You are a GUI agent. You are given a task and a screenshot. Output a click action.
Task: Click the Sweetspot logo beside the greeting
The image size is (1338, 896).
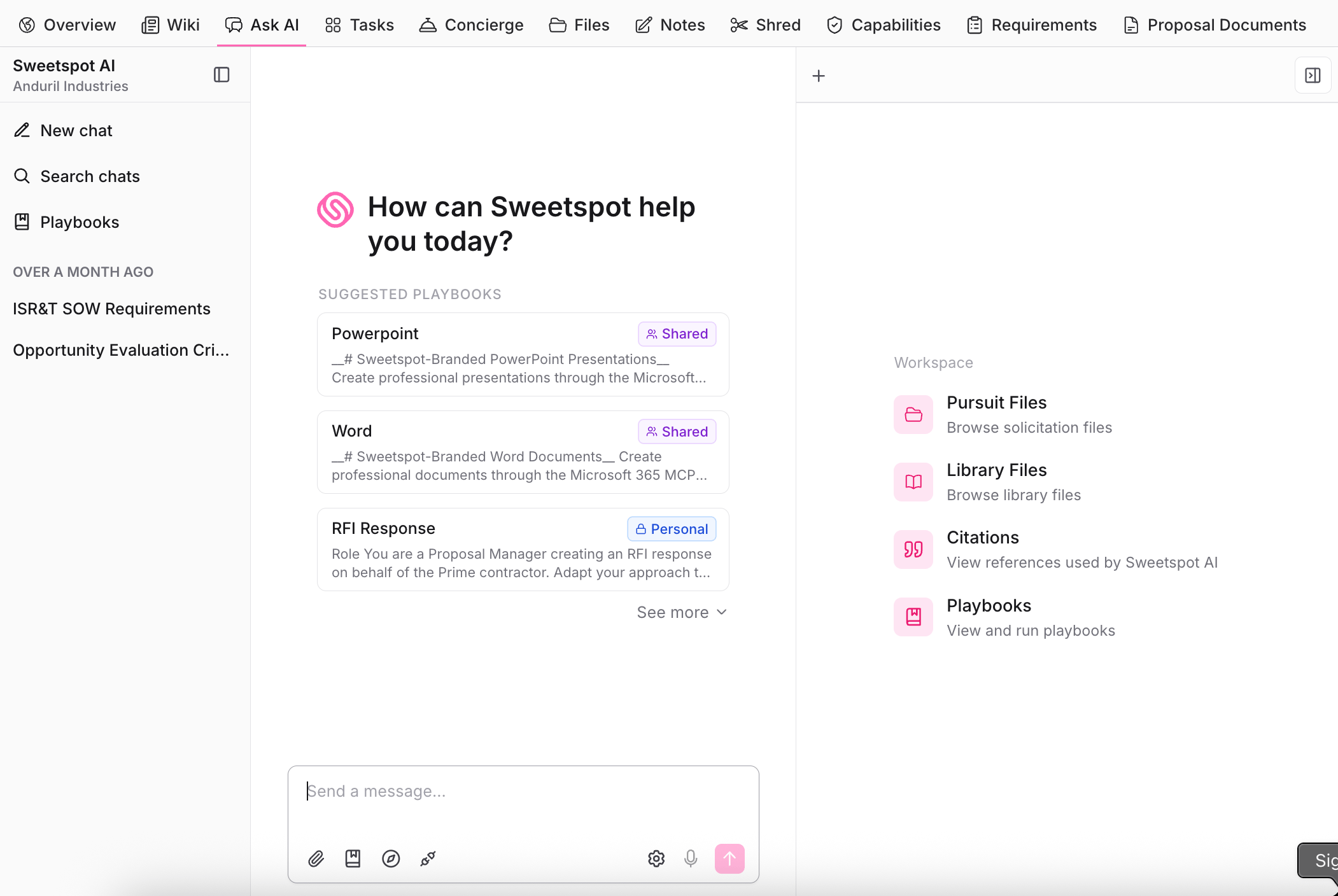[335, 209]
